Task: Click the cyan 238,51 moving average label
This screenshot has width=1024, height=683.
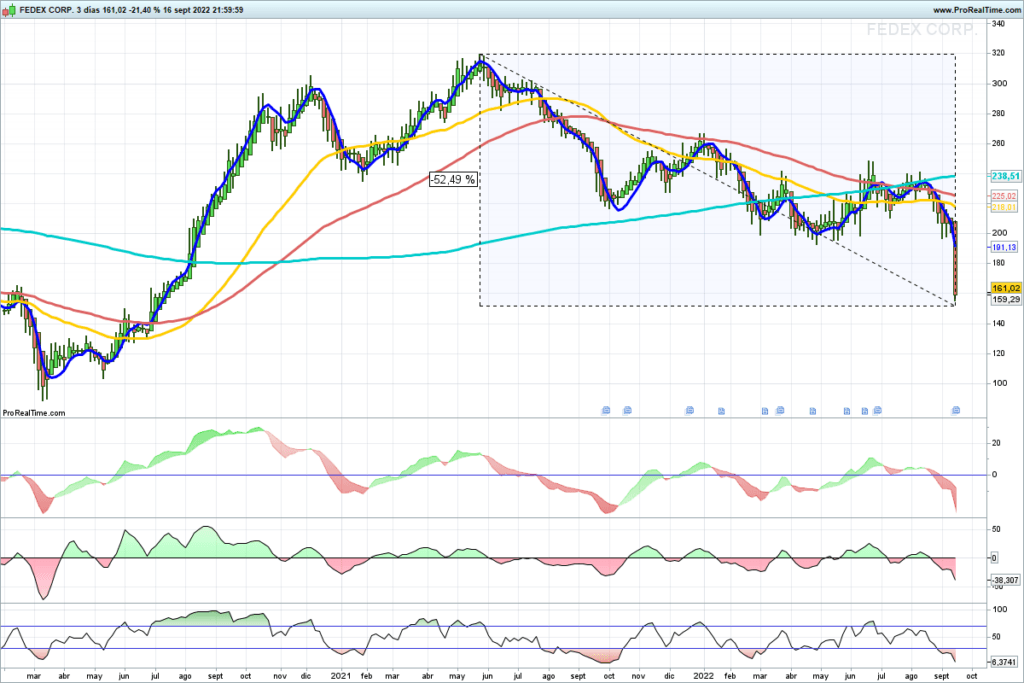Action: pyautogui.click(x=1006, y=176)
